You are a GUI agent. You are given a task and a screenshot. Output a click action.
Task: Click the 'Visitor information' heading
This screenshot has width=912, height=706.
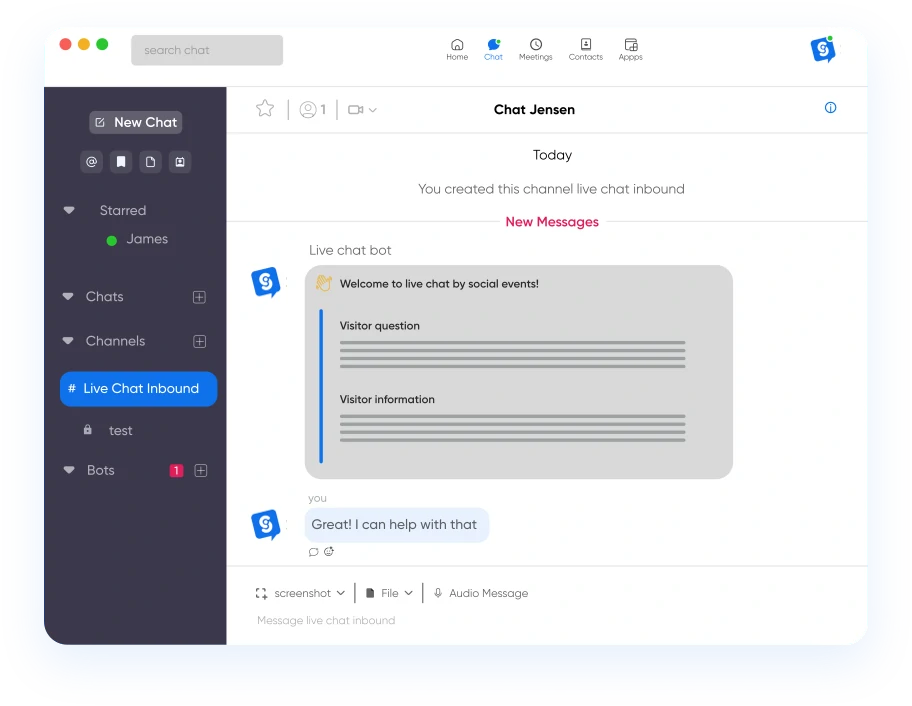[387, 400]
